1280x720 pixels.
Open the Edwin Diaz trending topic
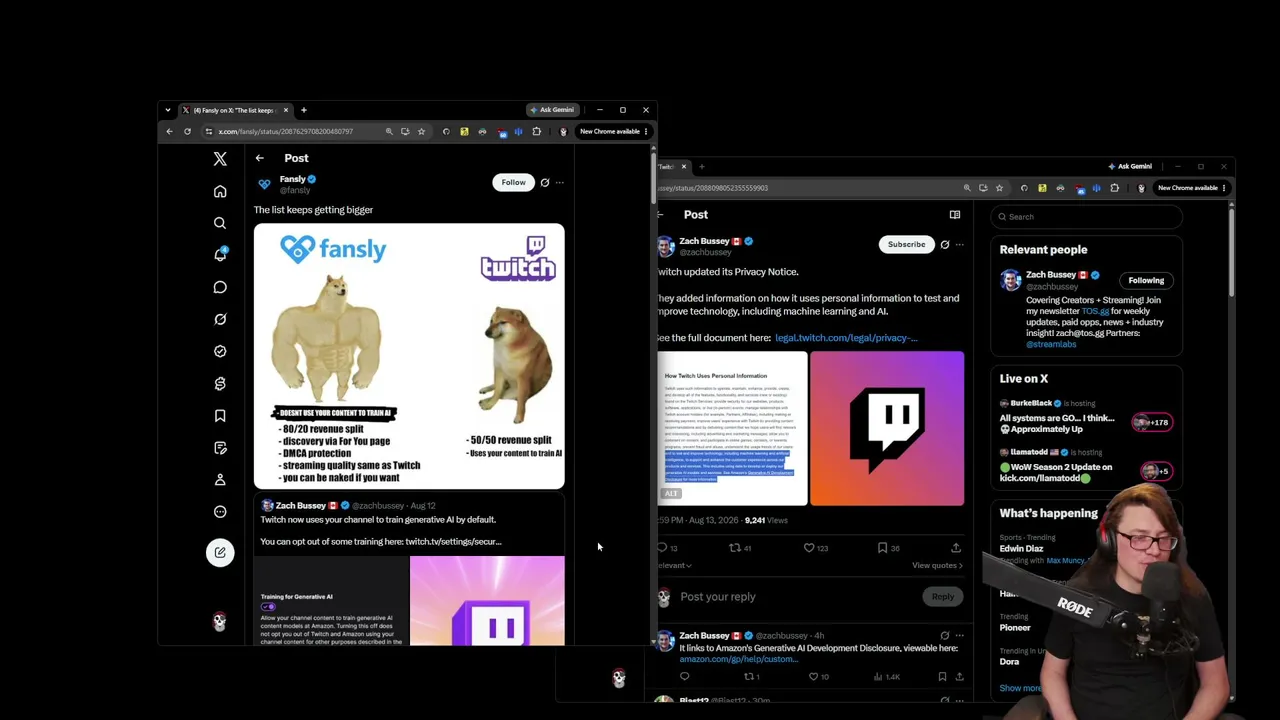pos(1021,548)
